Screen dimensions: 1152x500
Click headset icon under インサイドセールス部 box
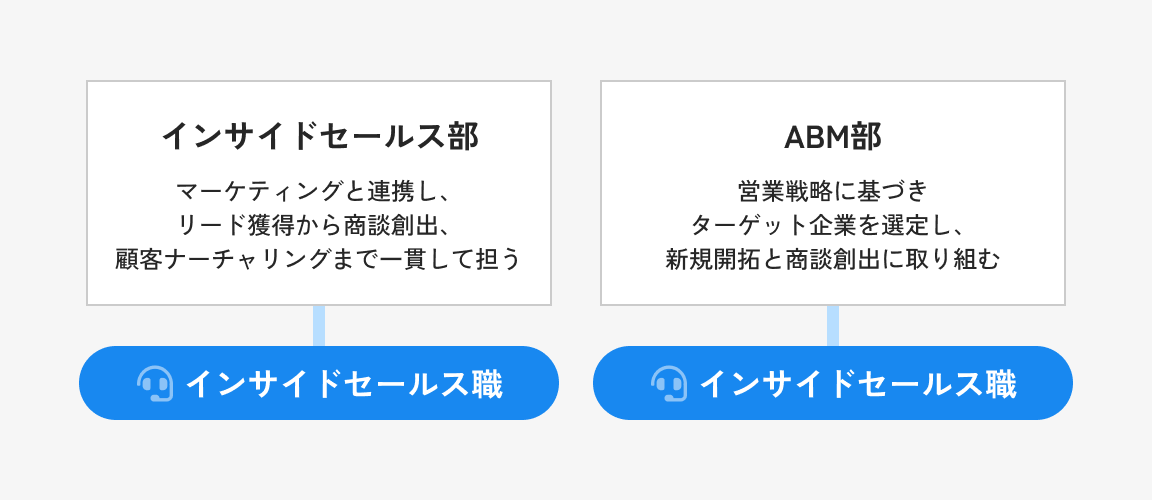(155, 383)
